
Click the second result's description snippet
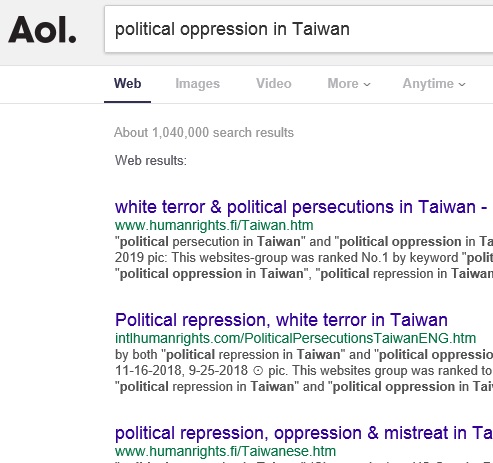(304, 371)
